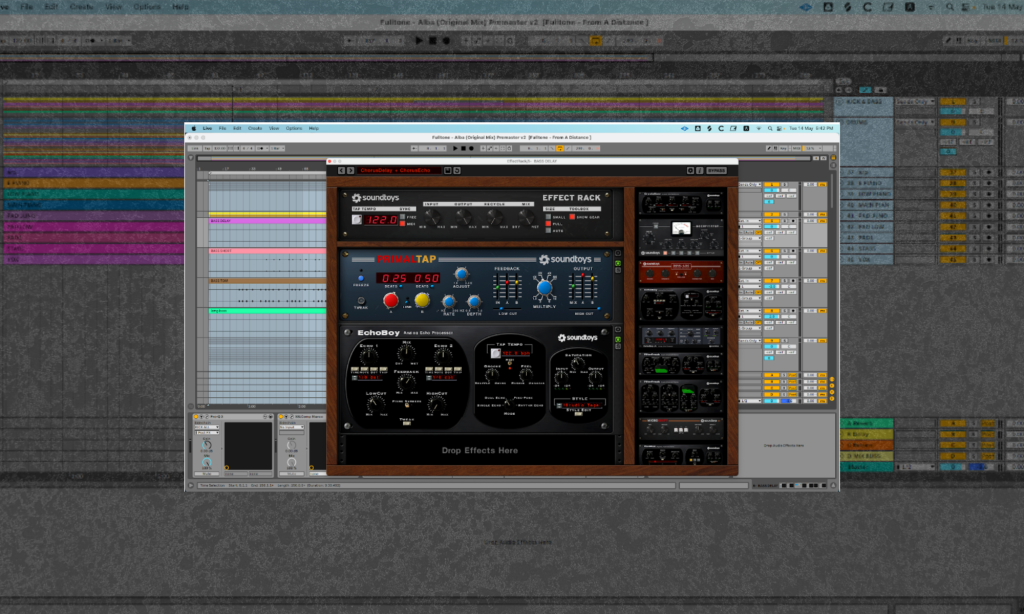Image resolution: width=1024 pixels, height=614 pixels.
Task: Open the EchoBoy Style selector dropdown
Action: (x=580, y=406)
